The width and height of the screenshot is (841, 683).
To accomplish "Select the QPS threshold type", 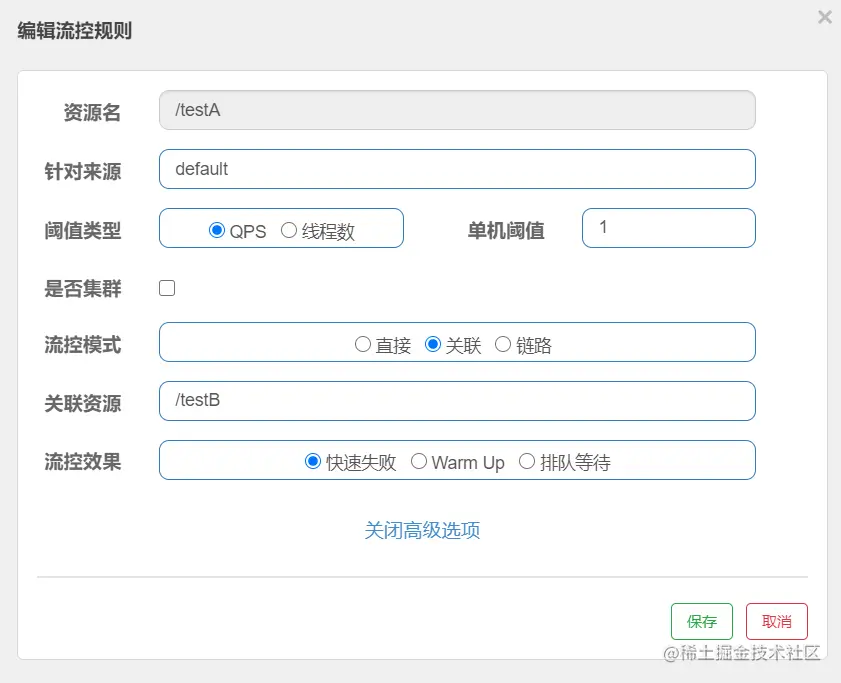I will click(217, 230).
